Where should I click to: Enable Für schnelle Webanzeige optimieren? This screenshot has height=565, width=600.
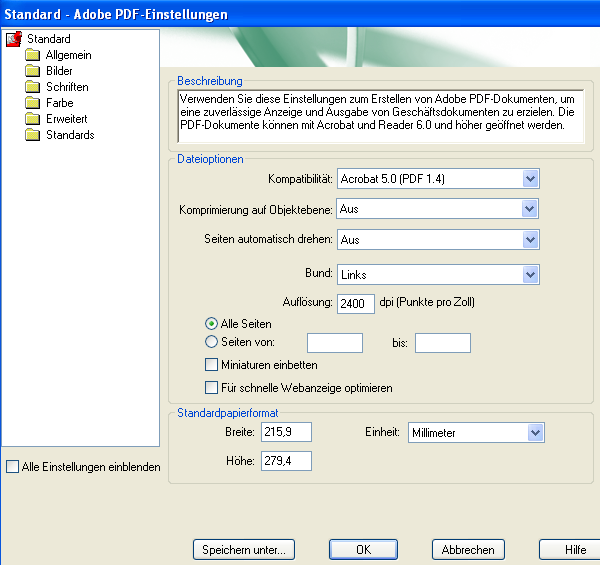[211, 388]
